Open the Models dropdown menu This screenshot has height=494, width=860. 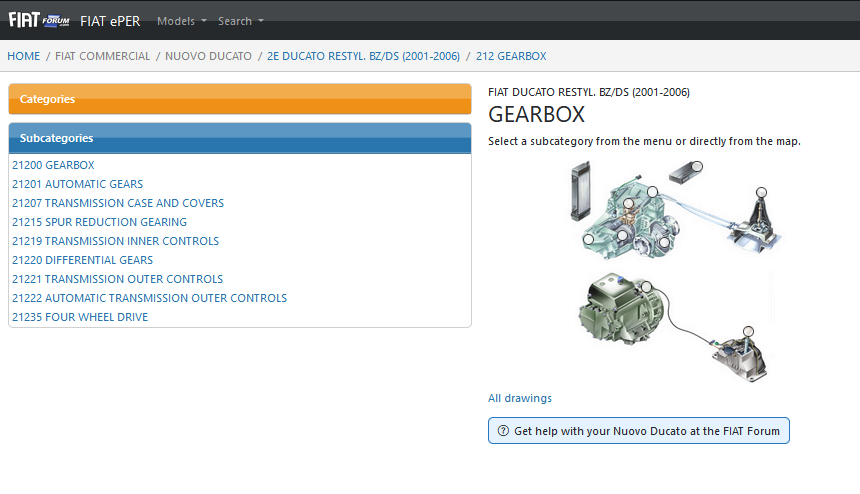click(x=182, y=21)
